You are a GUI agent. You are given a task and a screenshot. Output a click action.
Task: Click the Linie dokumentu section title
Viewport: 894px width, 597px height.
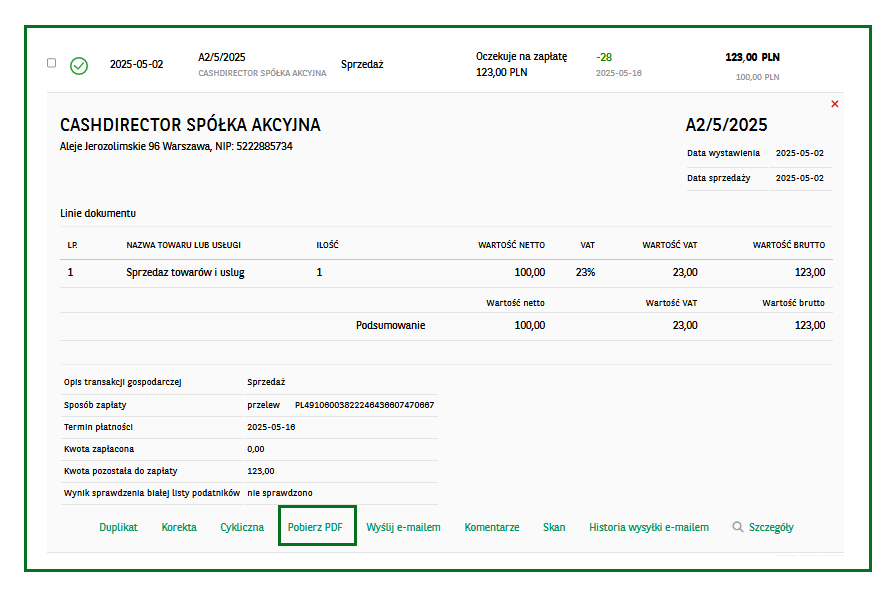pos(98,213)
